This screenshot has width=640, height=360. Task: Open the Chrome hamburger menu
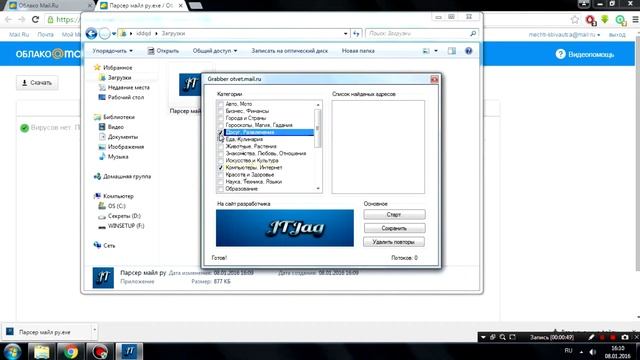point(636,19)
